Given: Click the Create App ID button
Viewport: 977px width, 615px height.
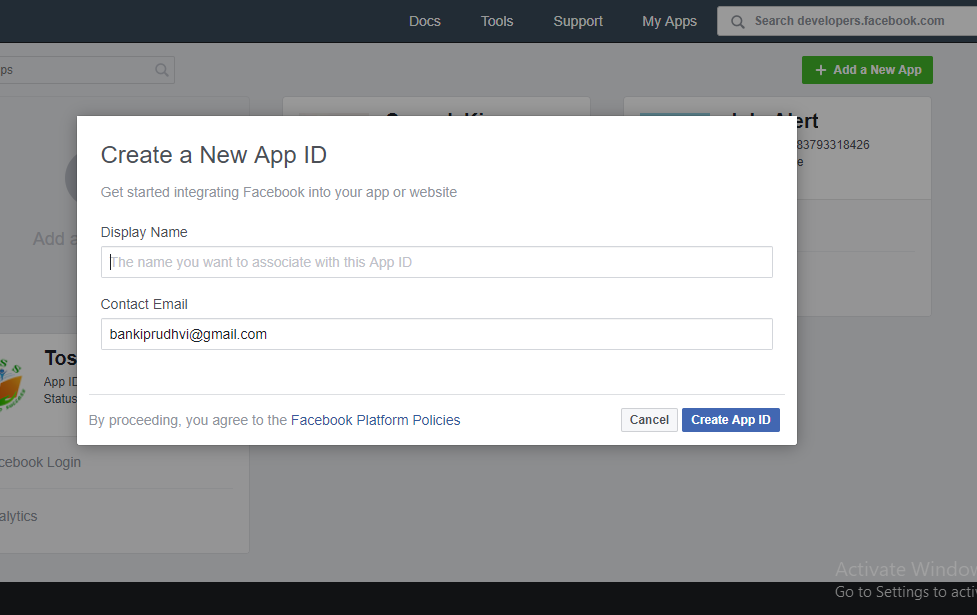Looking at the screenshot, I should coord(730,420).
